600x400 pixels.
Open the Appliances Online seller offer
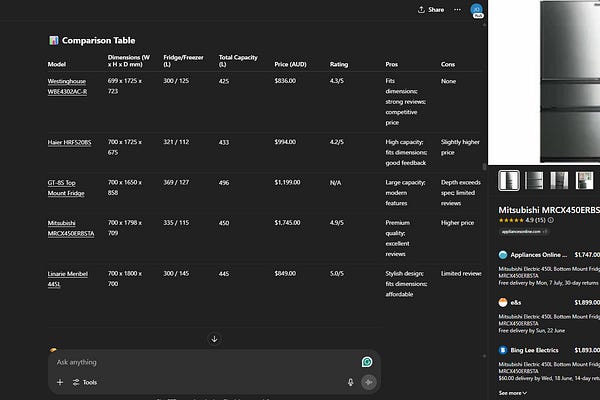549,268
